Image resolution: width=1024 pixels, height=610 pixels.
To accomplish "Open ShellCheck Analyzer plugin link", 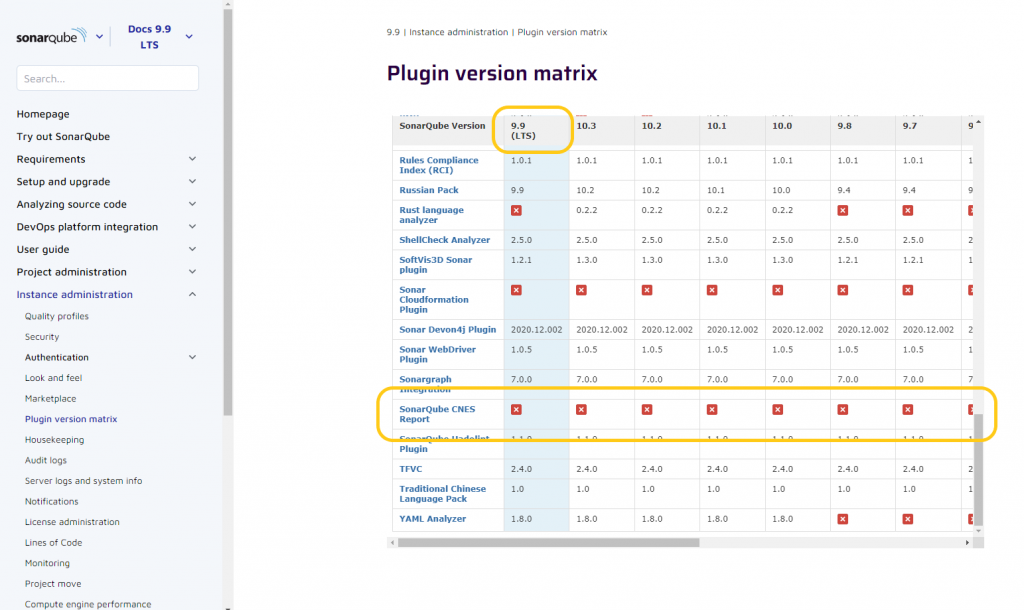I will tap(445, 240).
